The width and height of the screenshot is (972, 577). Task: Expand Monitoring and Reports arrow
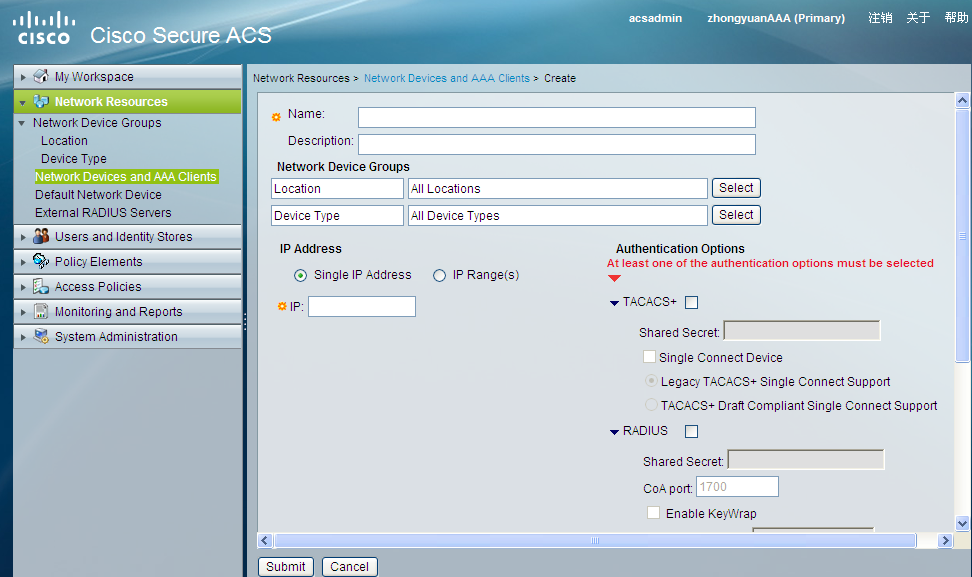click(x=23, y=312)
